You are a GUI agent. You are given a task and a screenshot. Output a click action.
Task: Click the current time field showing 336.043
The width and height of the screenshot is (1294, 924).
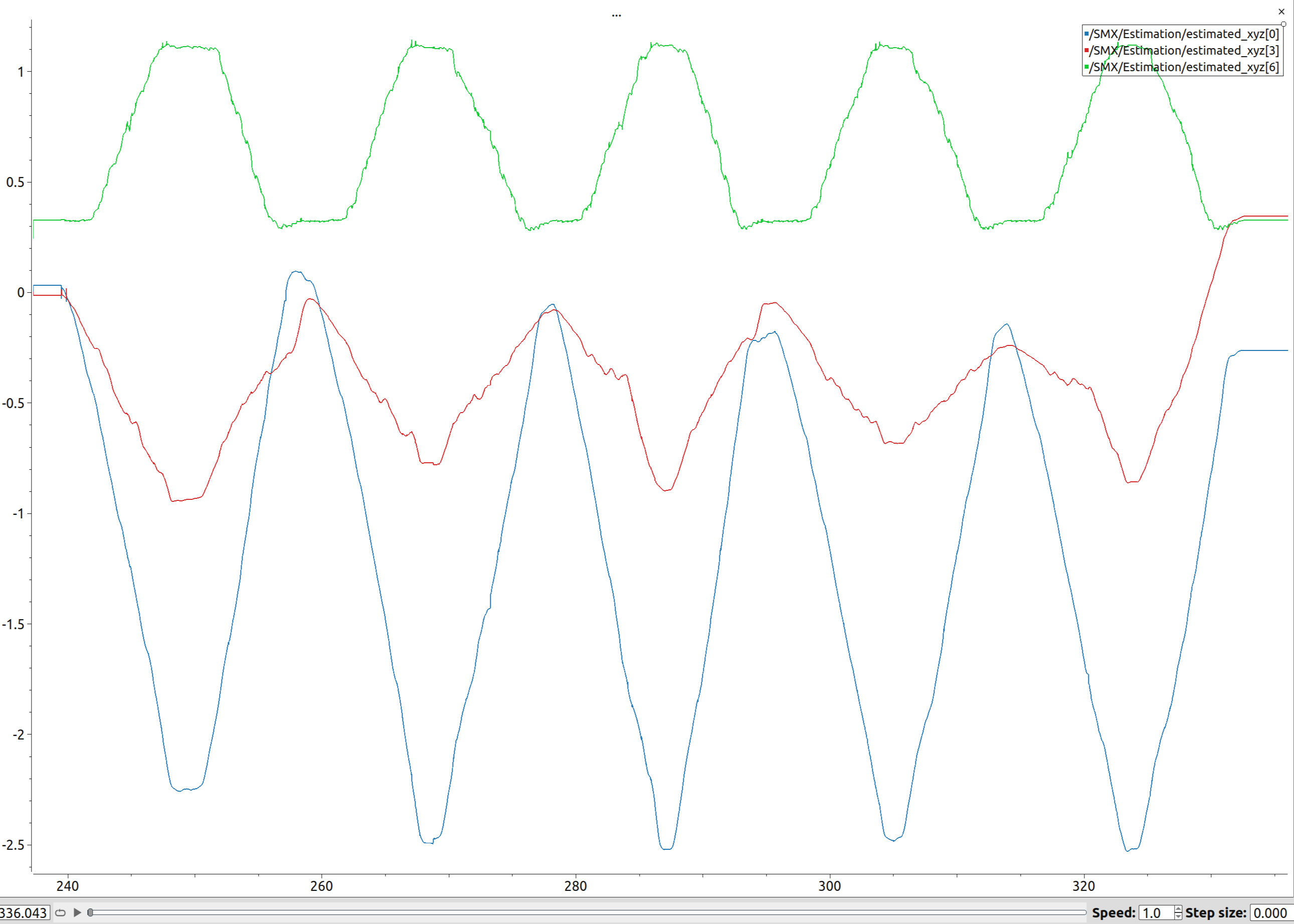(24, 912)
